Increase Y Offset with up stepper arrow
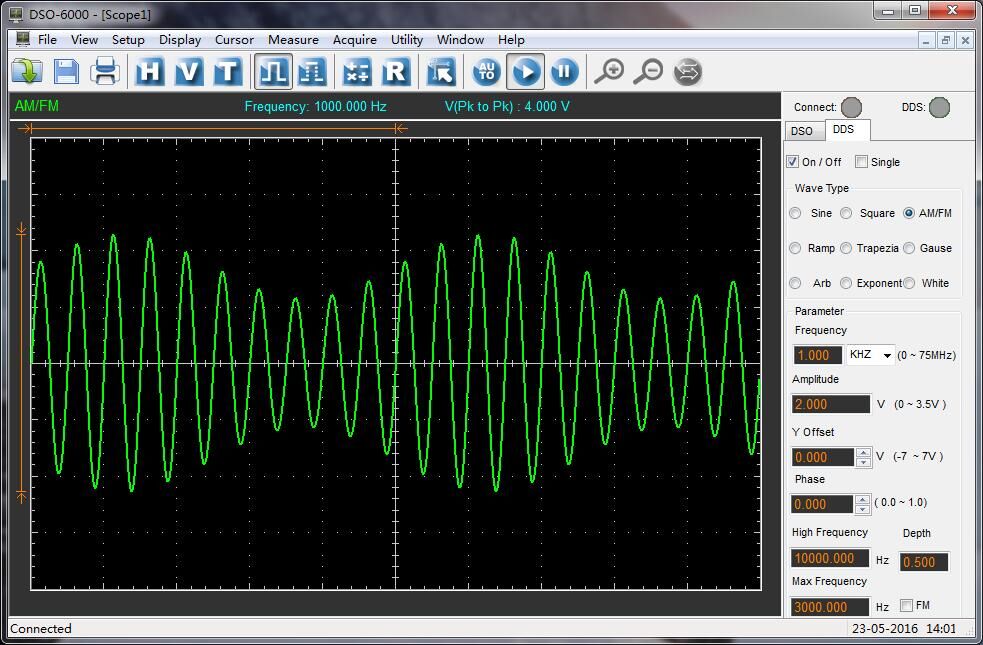The width and height of the screenshot is (983, 645). [x=863, y=452]
